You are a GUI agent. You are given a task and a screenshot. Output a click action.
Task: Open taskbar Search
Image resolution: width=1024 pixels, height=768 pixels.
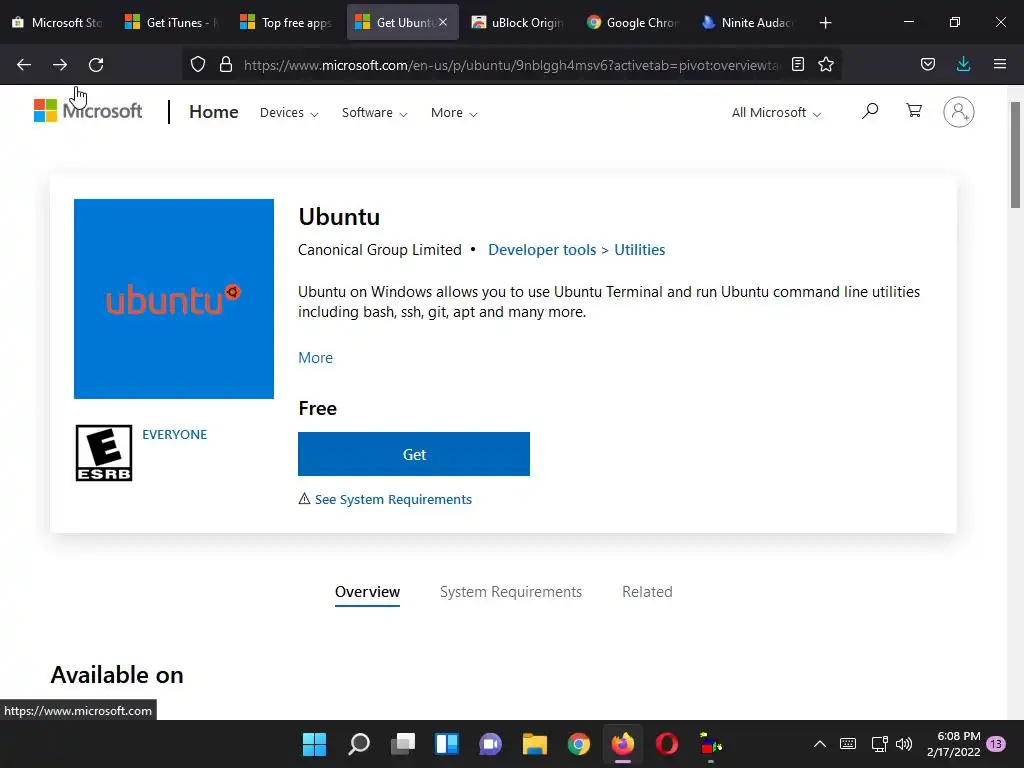359,744
